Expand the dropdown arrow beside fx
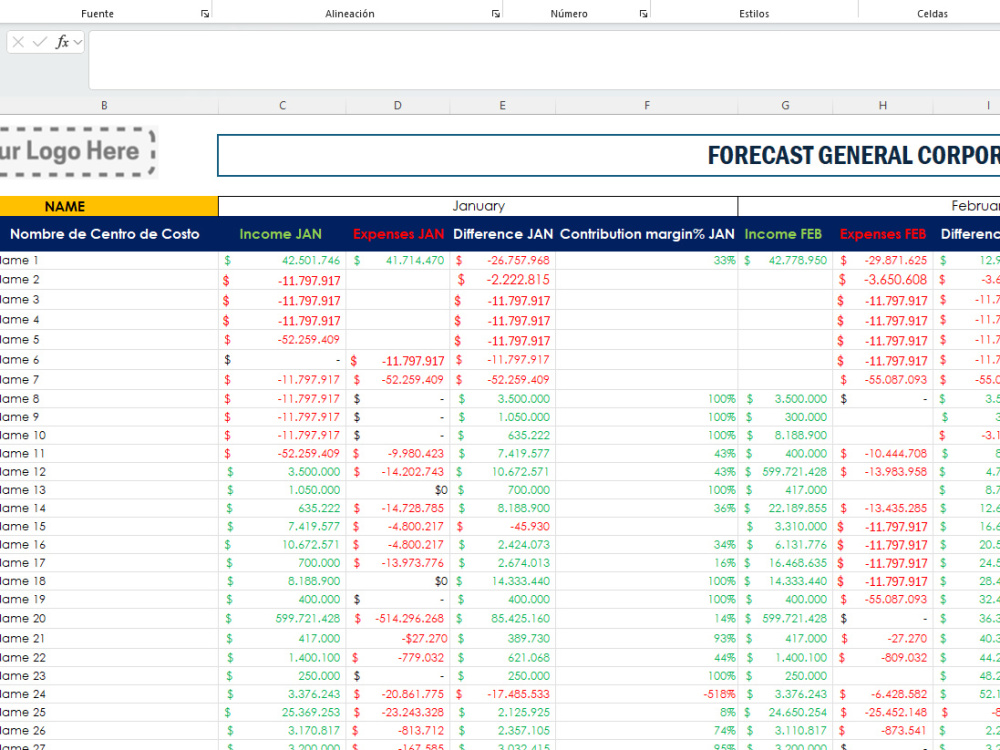 click(78, 42)
